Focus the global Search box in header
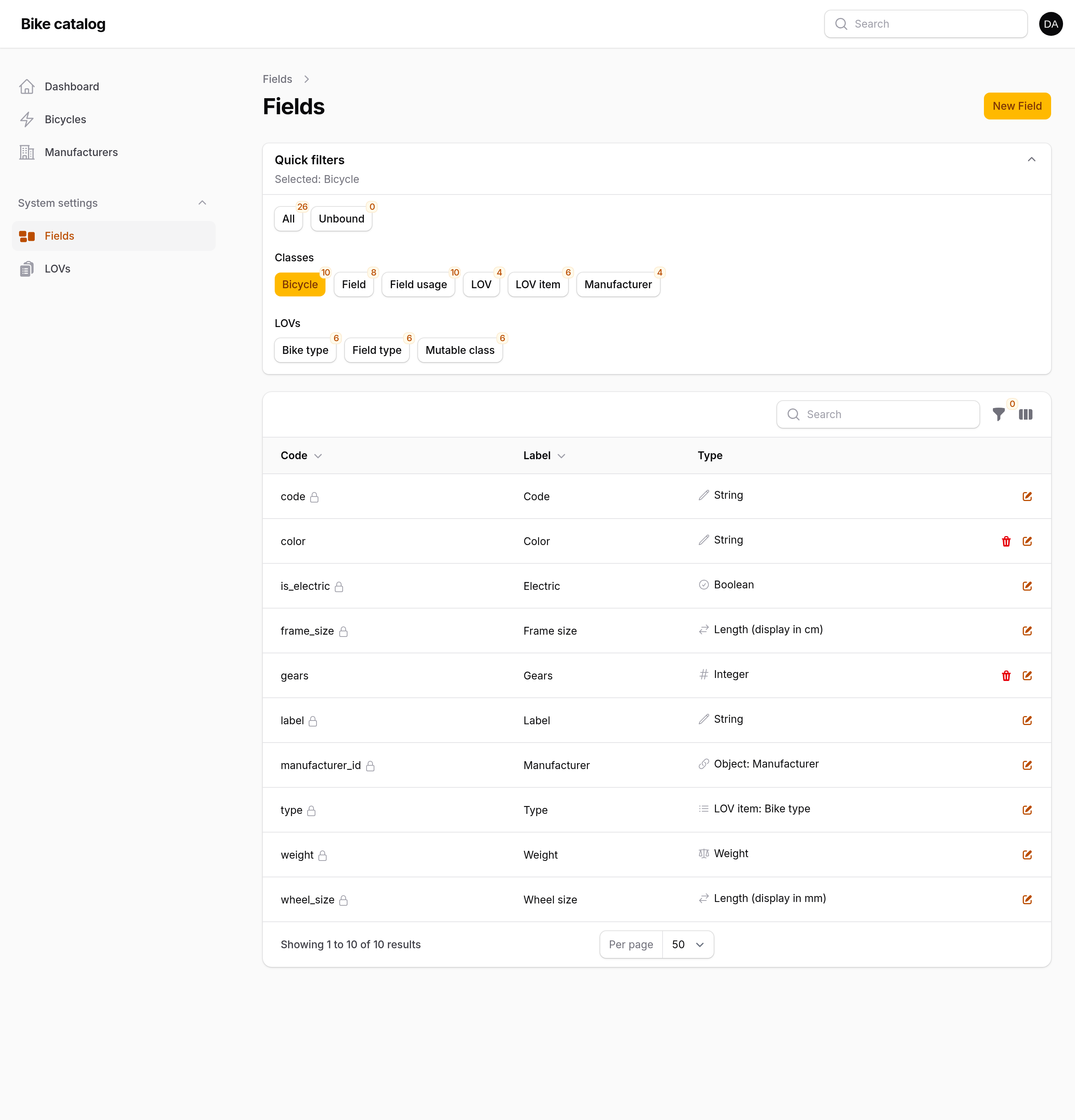Screen dimensions: 1075x1120 click(925, 24)
